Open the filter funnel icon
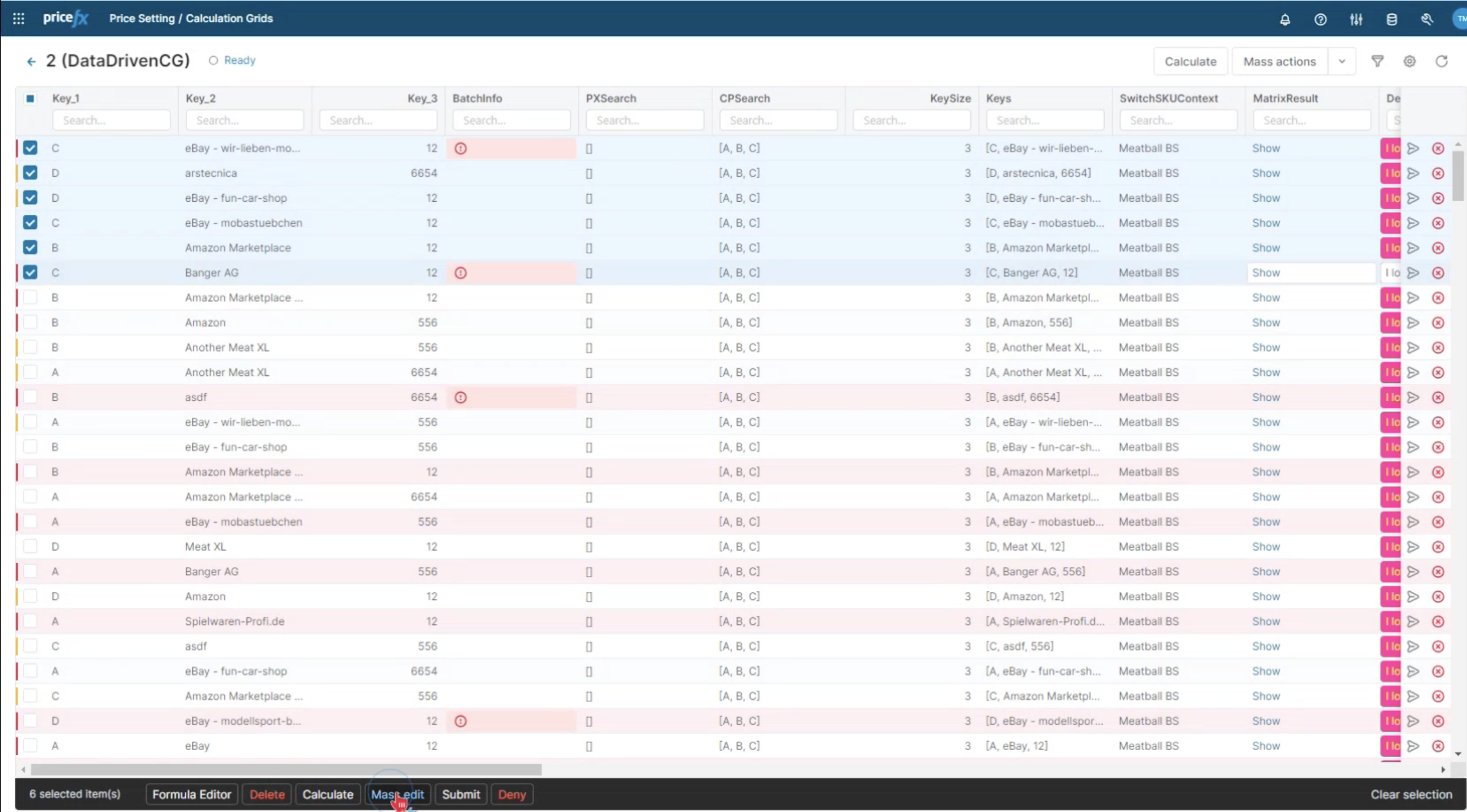Image resolution: width=1467 pixels, height=812 pixels. pos(1377,61)
